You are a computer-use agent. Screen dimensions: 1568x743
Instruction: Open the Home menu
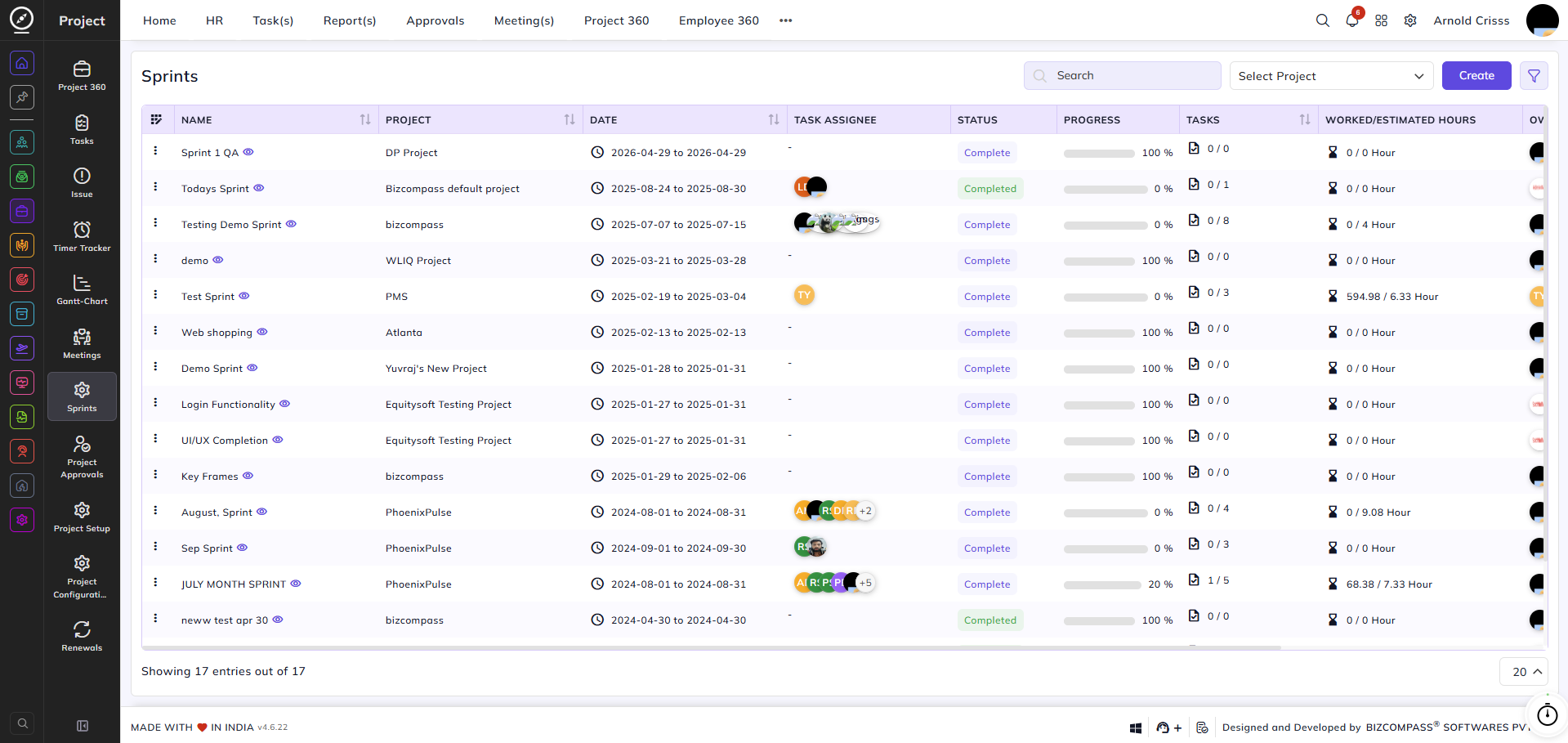pyautogui.click(x=159, y=20)
